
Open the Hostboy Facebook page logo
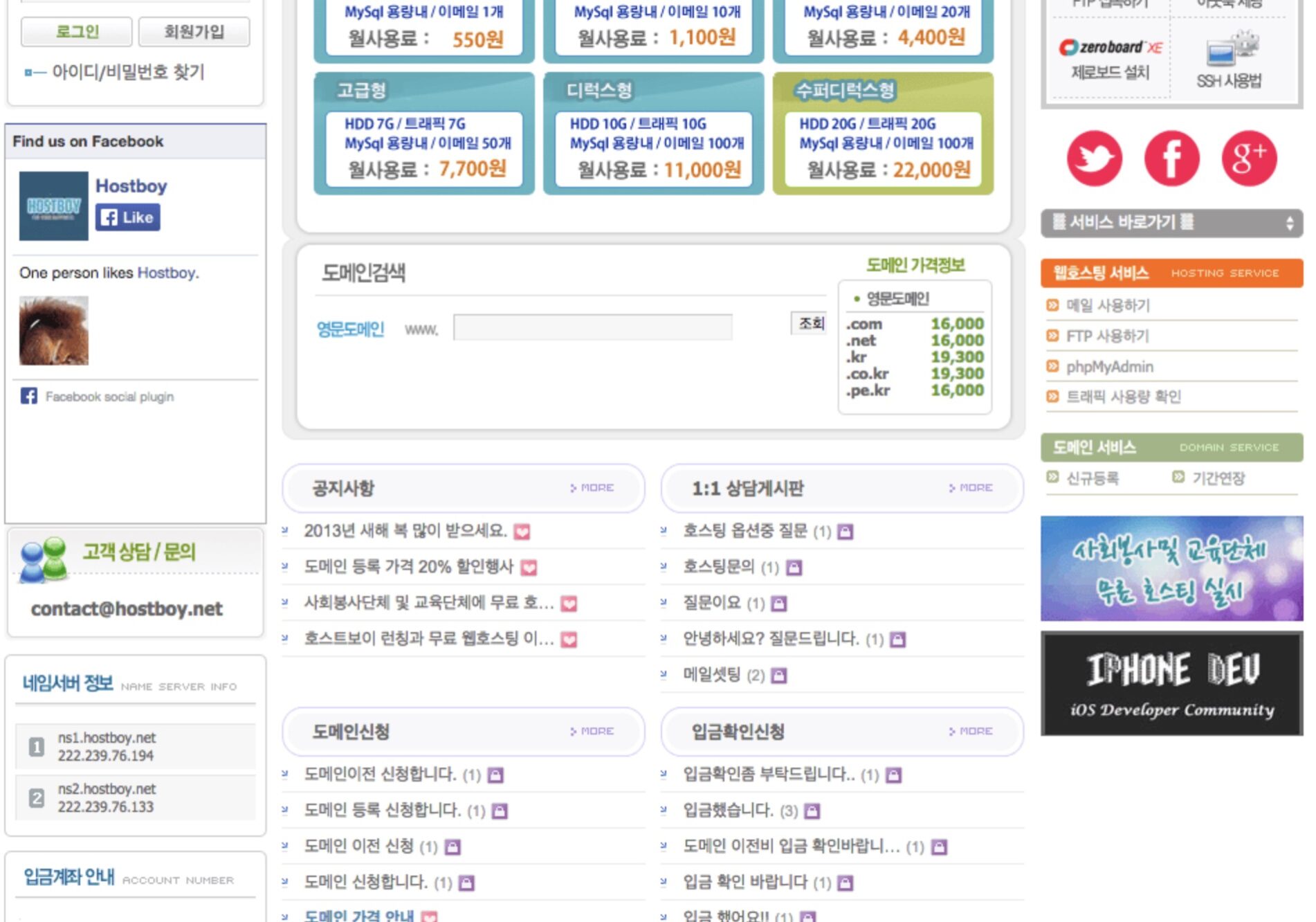[x=54, y=206]
